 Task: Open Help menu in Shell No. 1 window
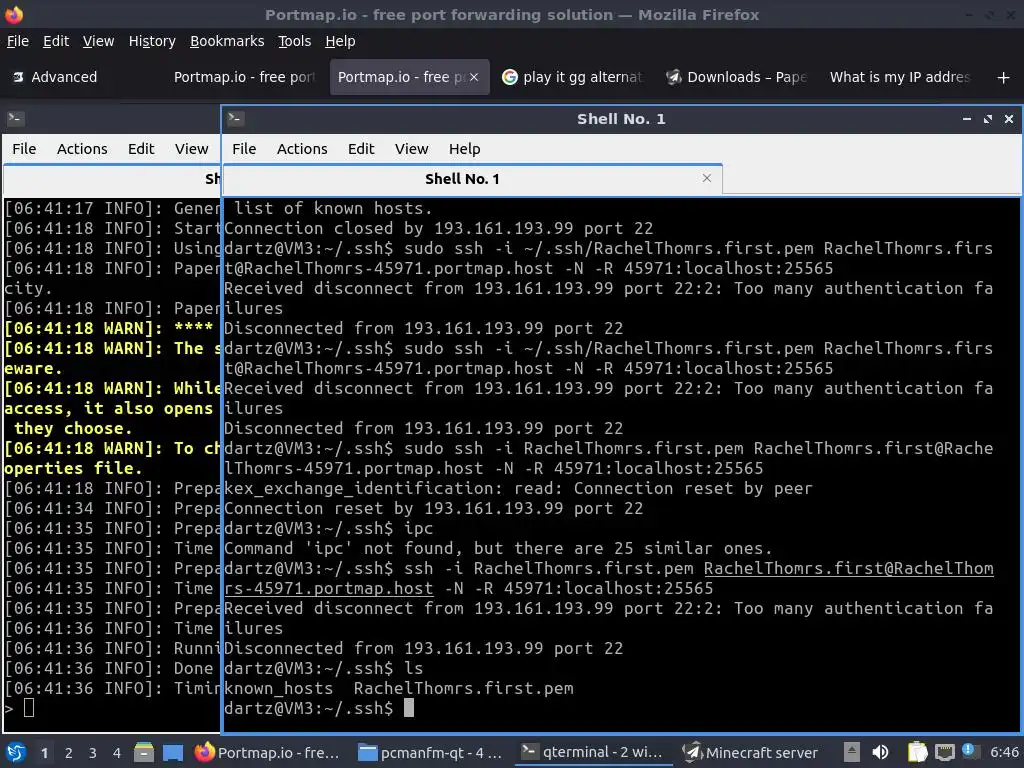point(464,149)
